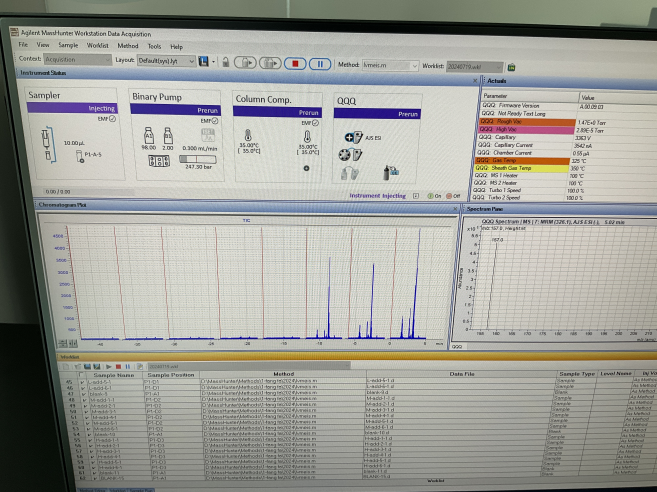
Task: Open the Sample menu
Action: point(68,45)
